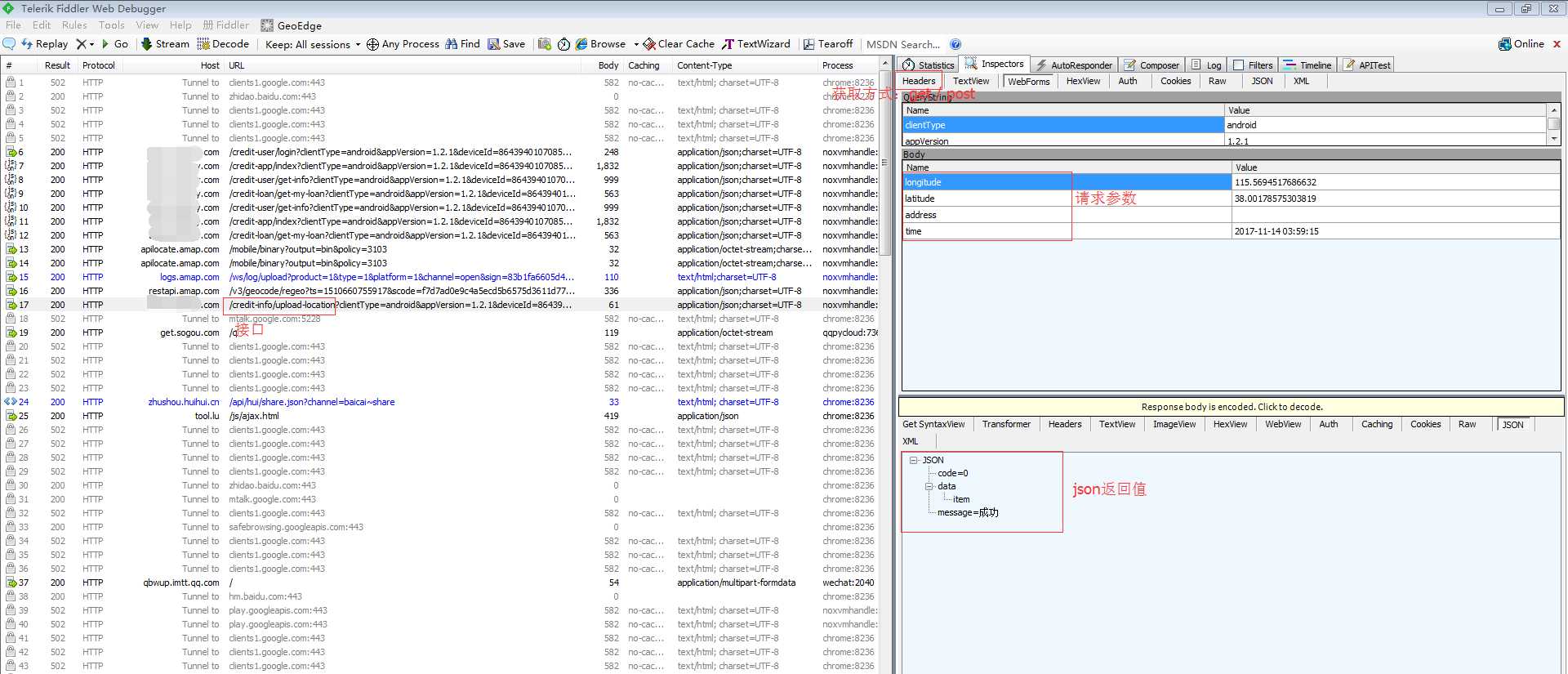Switch to the Inspectors tab
Image resolution: width=1568 pixels, height=674 pixels.
click(x=995, y=64)
